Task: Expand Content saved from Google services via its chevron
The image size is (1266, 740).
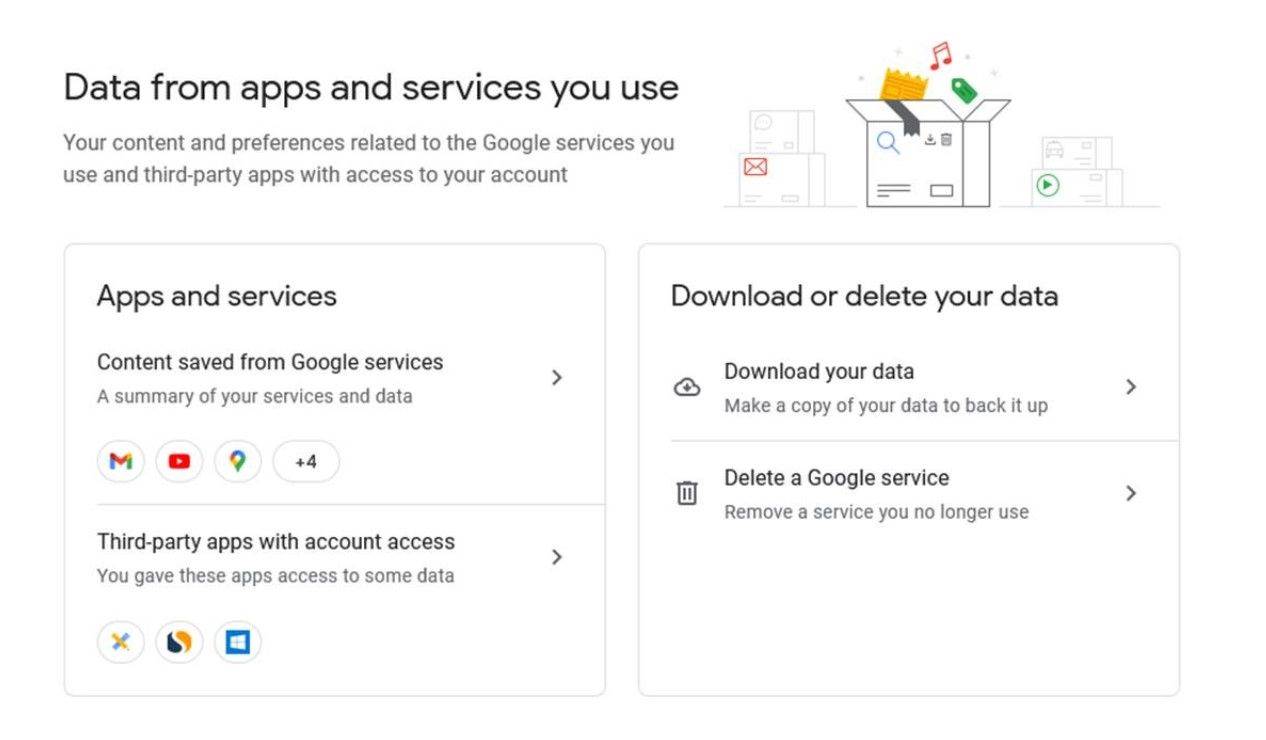Action: 557,377
